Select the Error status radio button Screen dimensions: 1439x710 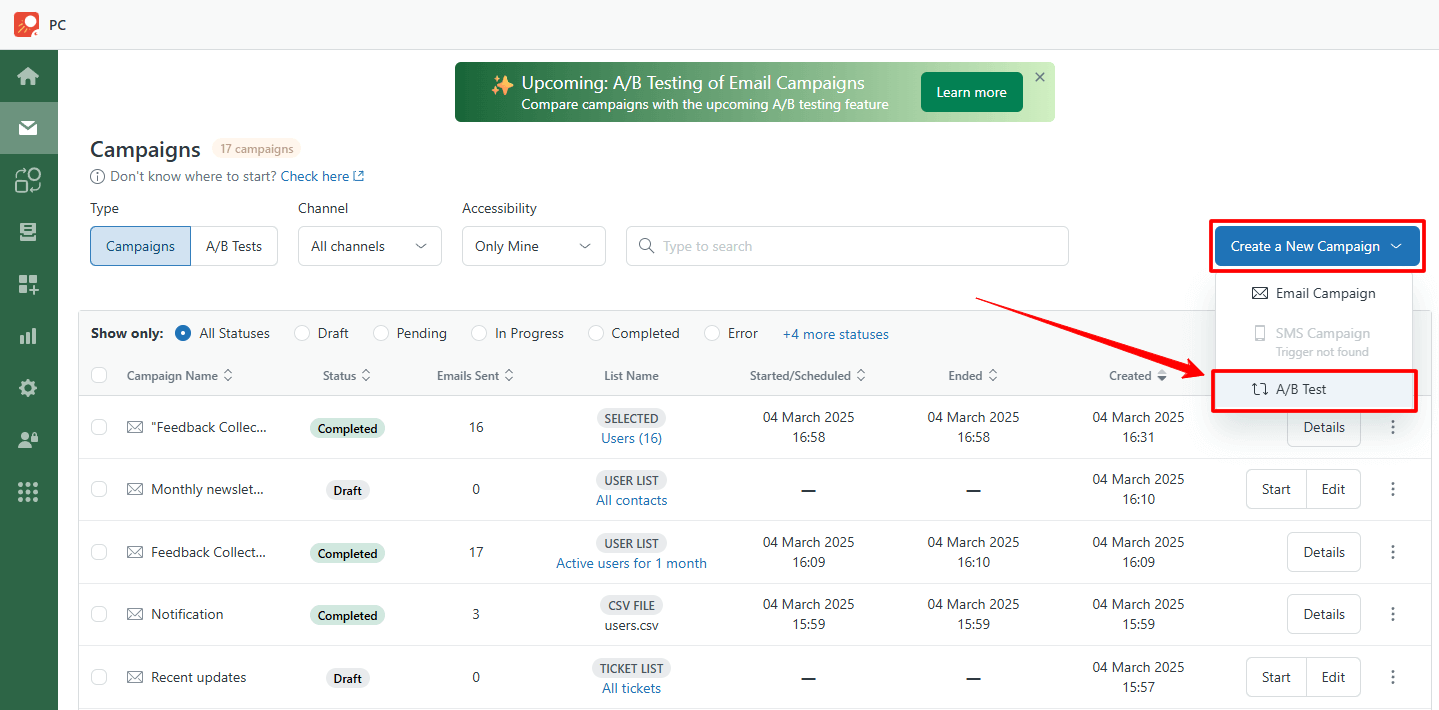pos(713,333)
